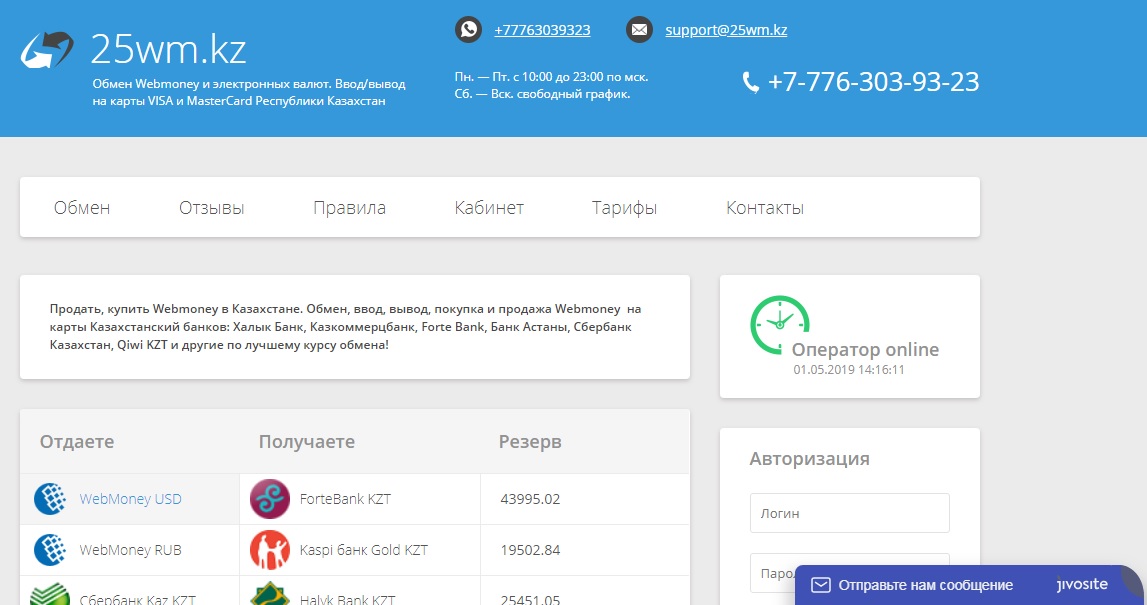This screenshot has width=1147, height=605.
Task: Open the Контакты menu item
Action: click(764, 208)
